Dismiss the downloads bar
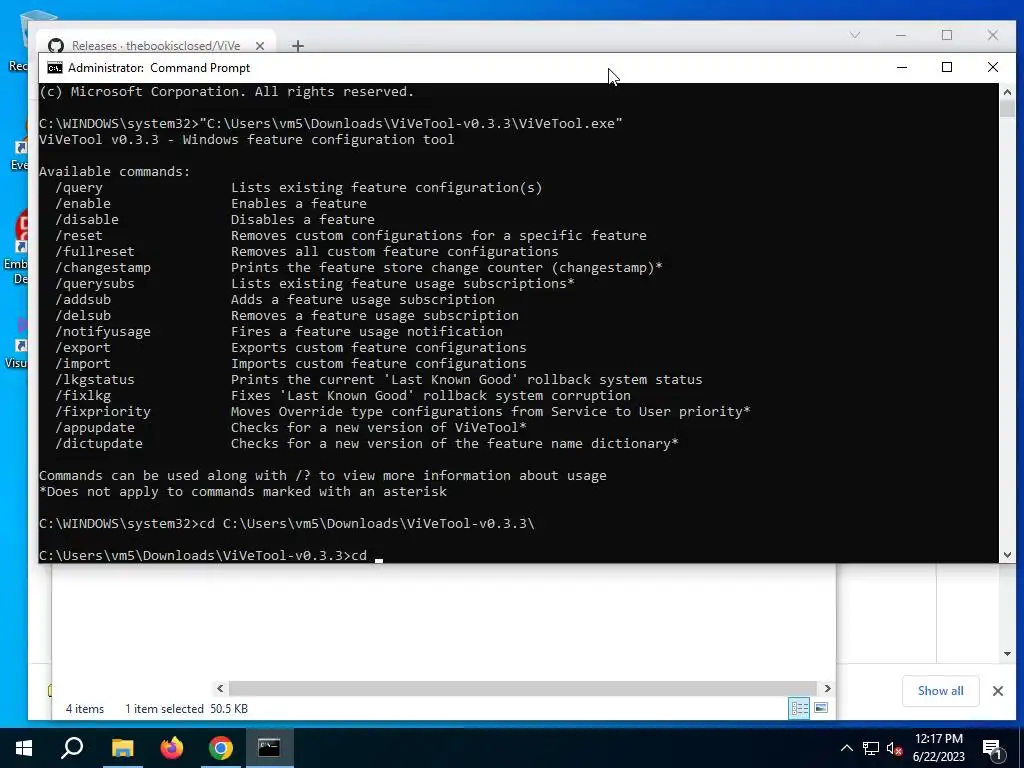 pyautogui.click(x=998, y=691)
